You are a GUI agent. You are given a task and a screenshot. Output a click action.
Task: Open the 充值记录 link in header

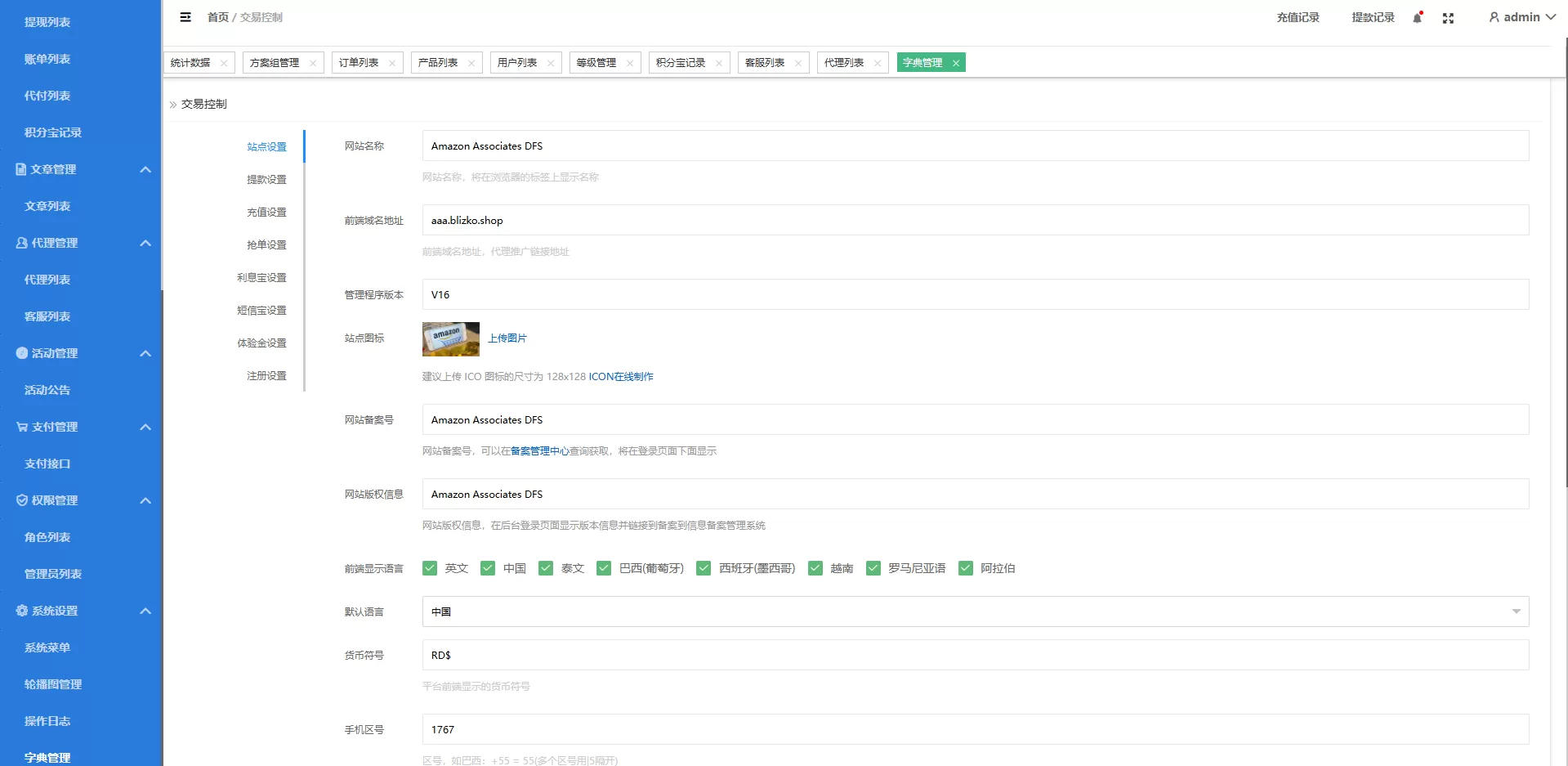pyautogui.click(x=1298, y=17)
